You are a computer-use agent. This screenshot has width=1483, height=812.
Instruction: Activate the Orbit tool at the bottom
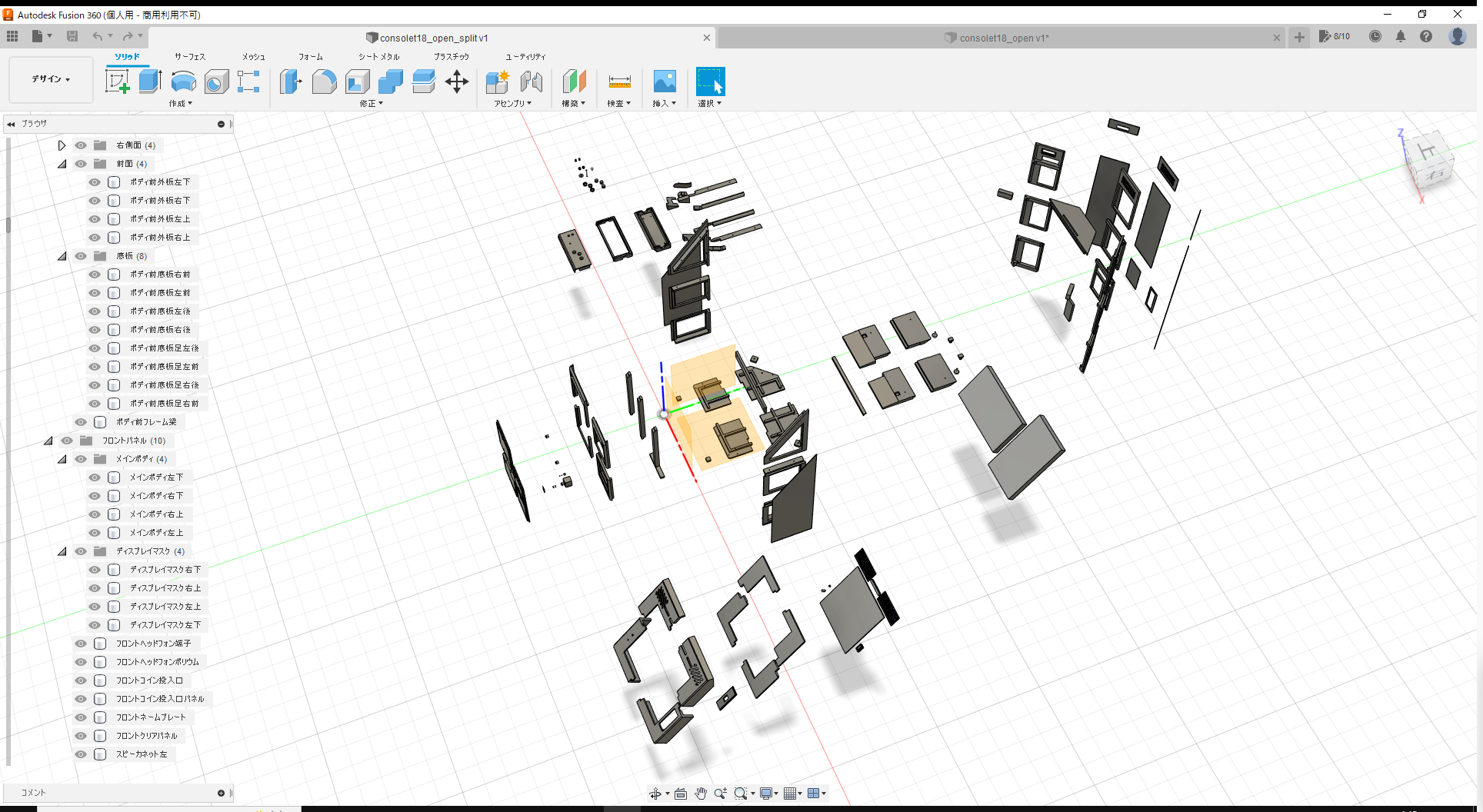click(655, 793)
